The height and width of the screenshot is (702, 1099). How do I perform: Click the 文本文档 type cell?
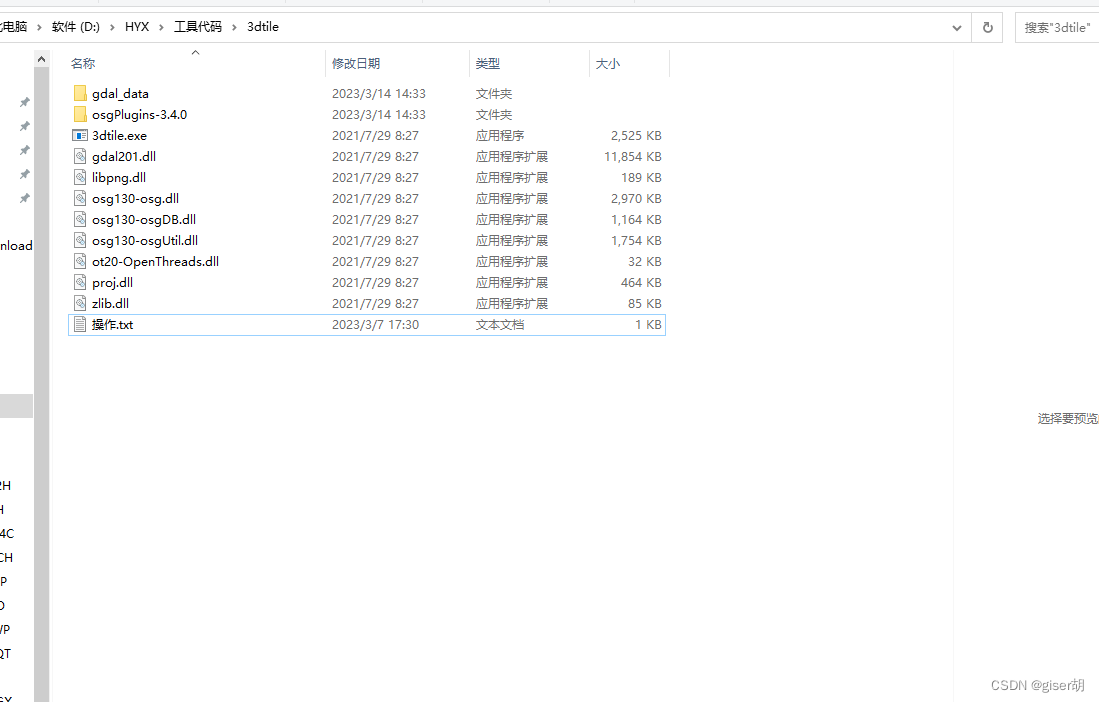[x=500, y=324]
